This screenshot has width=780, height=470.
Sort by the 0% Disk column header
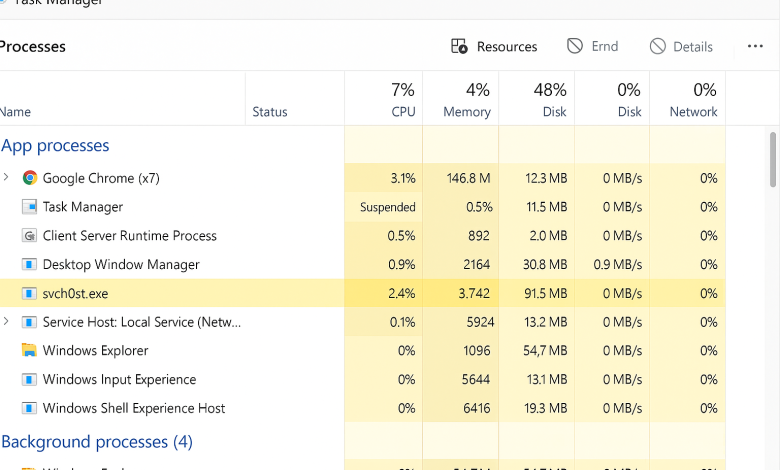[x=612, y=98]
